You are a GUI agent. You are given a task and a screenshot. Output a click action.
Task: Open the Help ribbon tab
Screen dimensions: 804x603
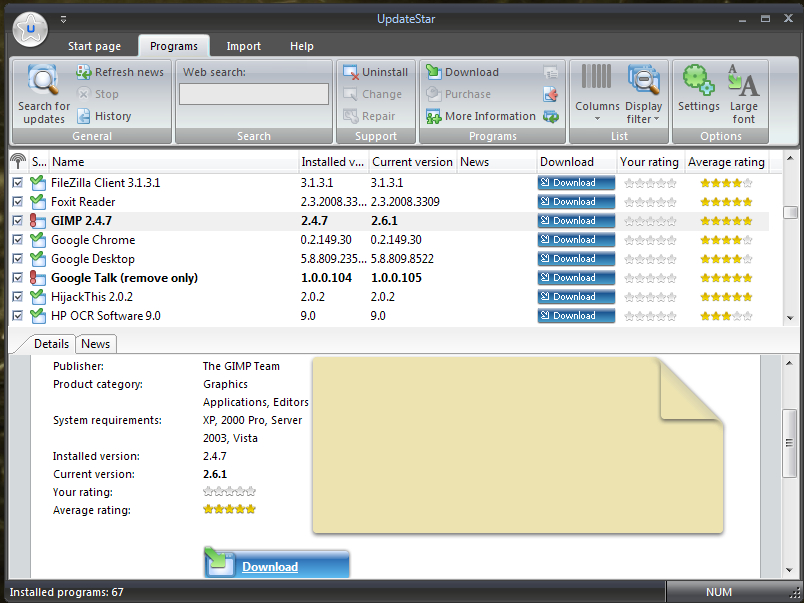pos(302,46)
